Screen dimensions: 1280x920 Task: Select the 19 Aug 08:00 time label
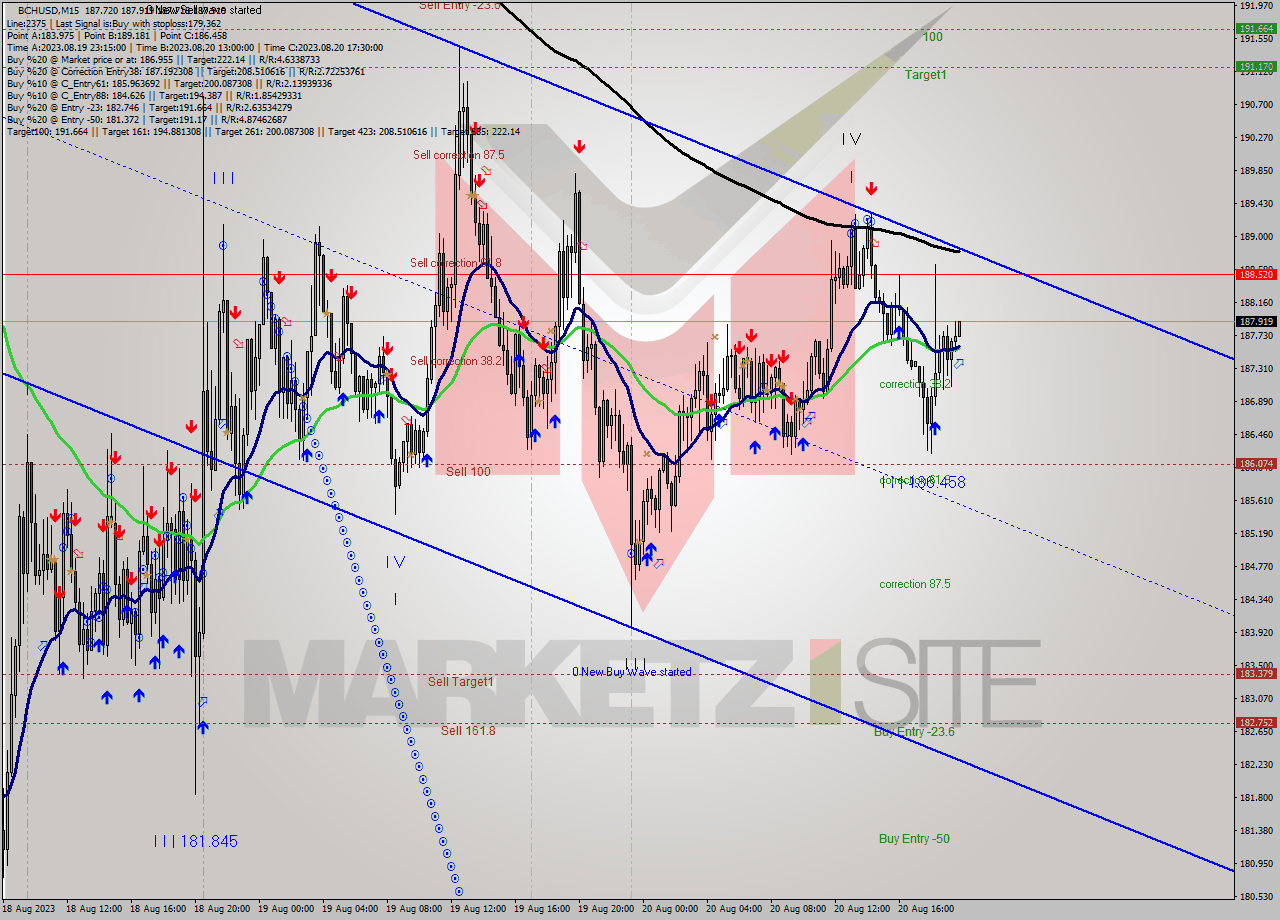412,909
